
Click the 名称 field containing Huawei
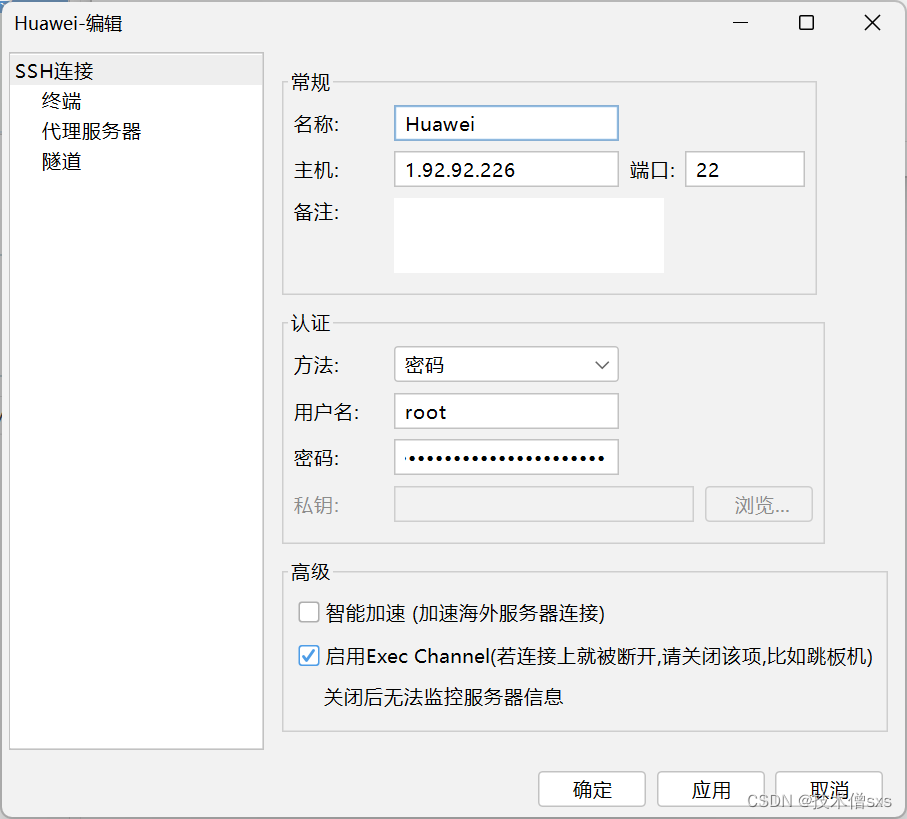[x=506, y=123]
